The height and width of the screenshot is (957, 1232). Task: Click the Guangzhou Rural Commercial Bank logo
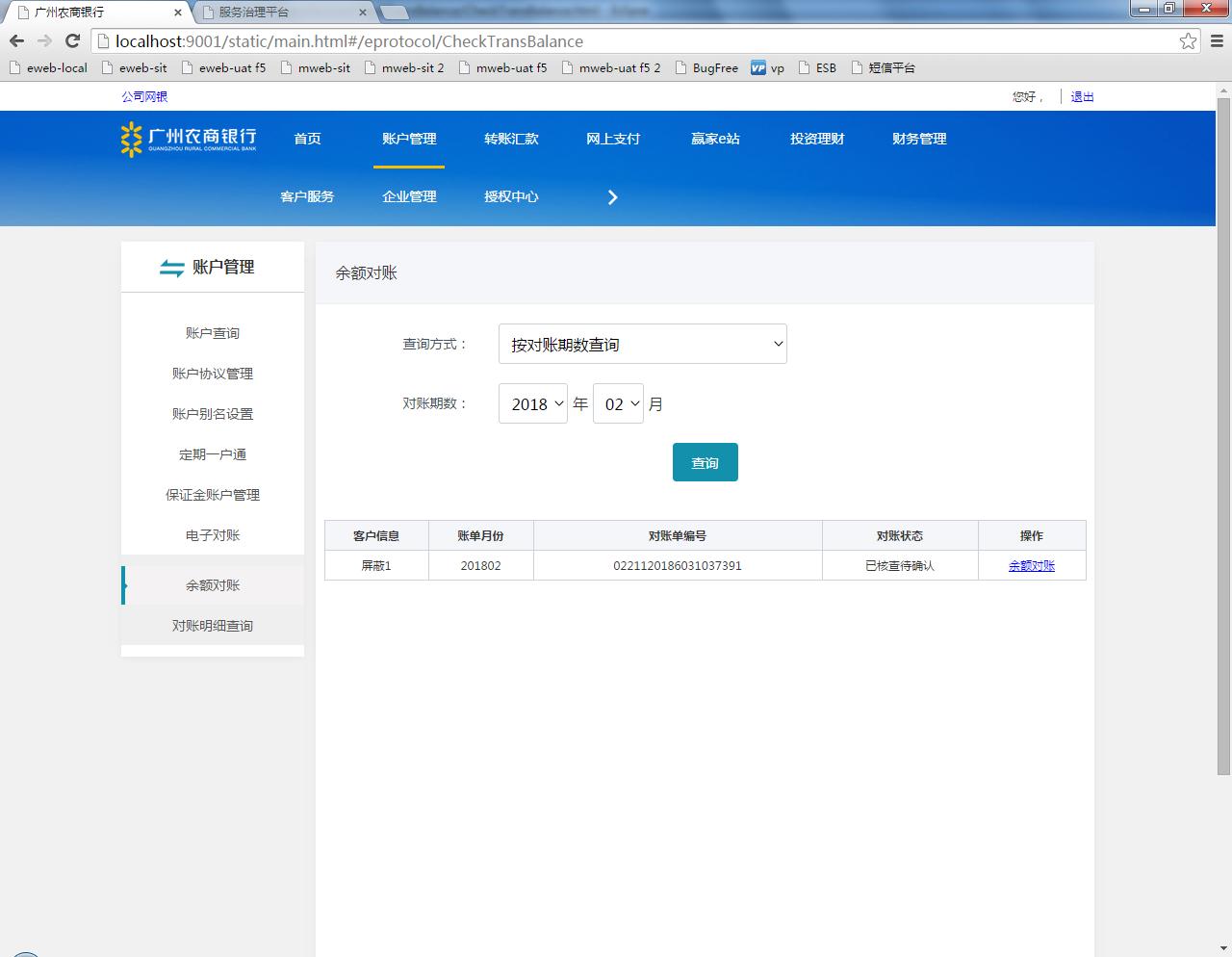pyautogui.click(x=189, y=140)
